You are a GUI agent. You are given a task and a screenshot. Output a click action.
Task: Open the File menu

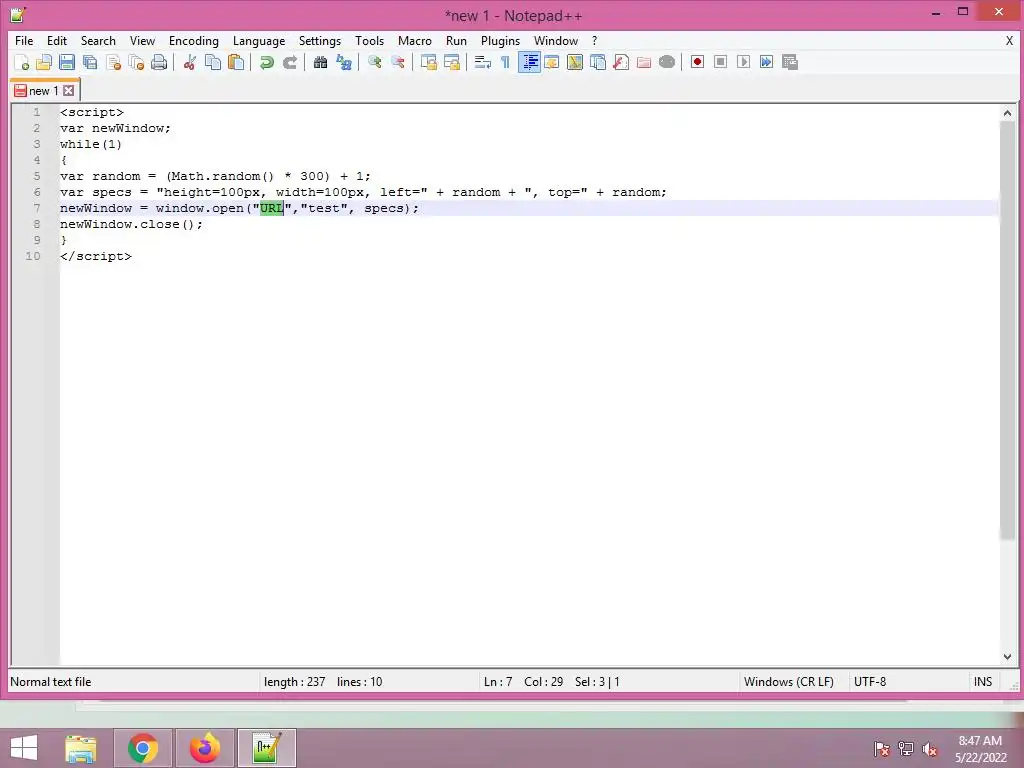pos(24,40)
